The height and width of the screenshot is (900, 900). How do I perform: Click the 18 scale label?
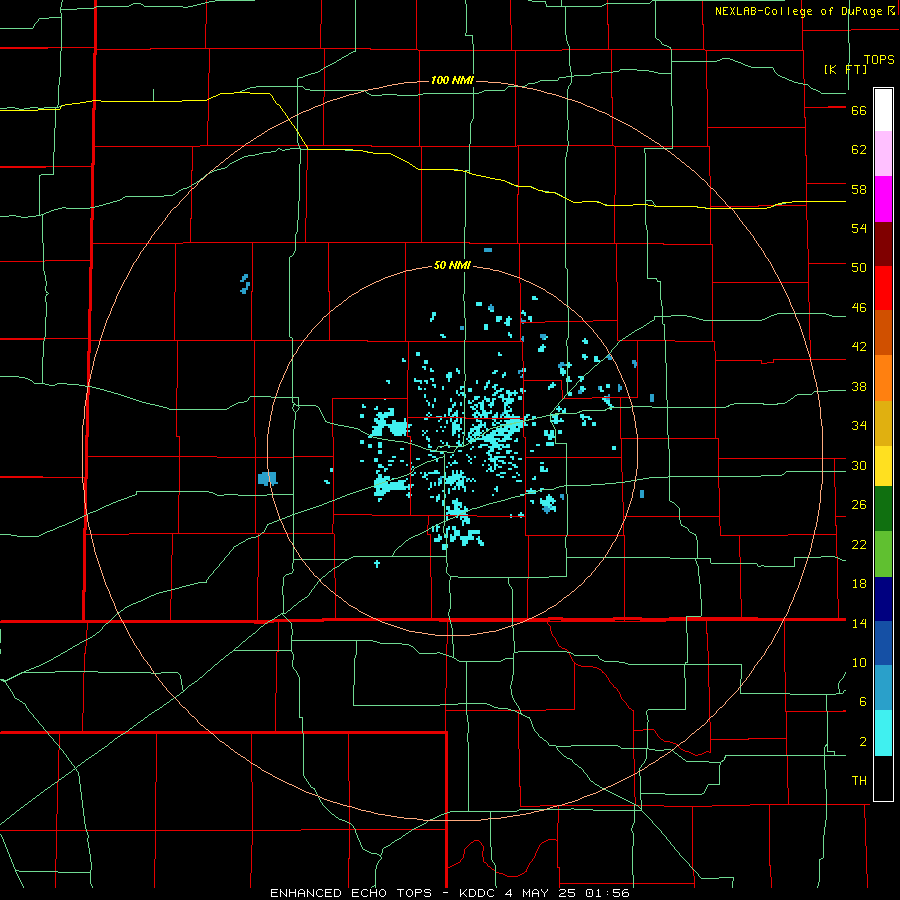point(859,584)
